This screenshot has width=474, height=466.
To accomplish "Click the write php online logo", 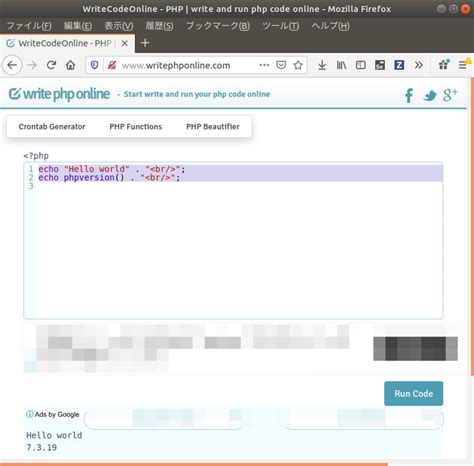I will tap(59, 94).
